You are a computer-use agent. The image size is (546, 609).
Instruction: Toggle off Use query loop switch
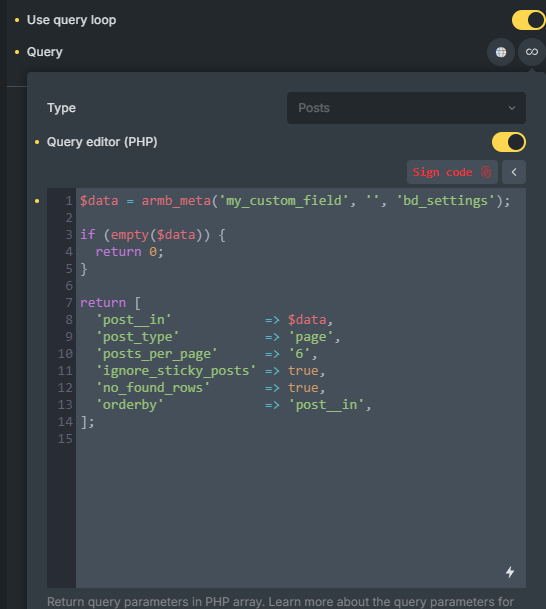[529, 20]
